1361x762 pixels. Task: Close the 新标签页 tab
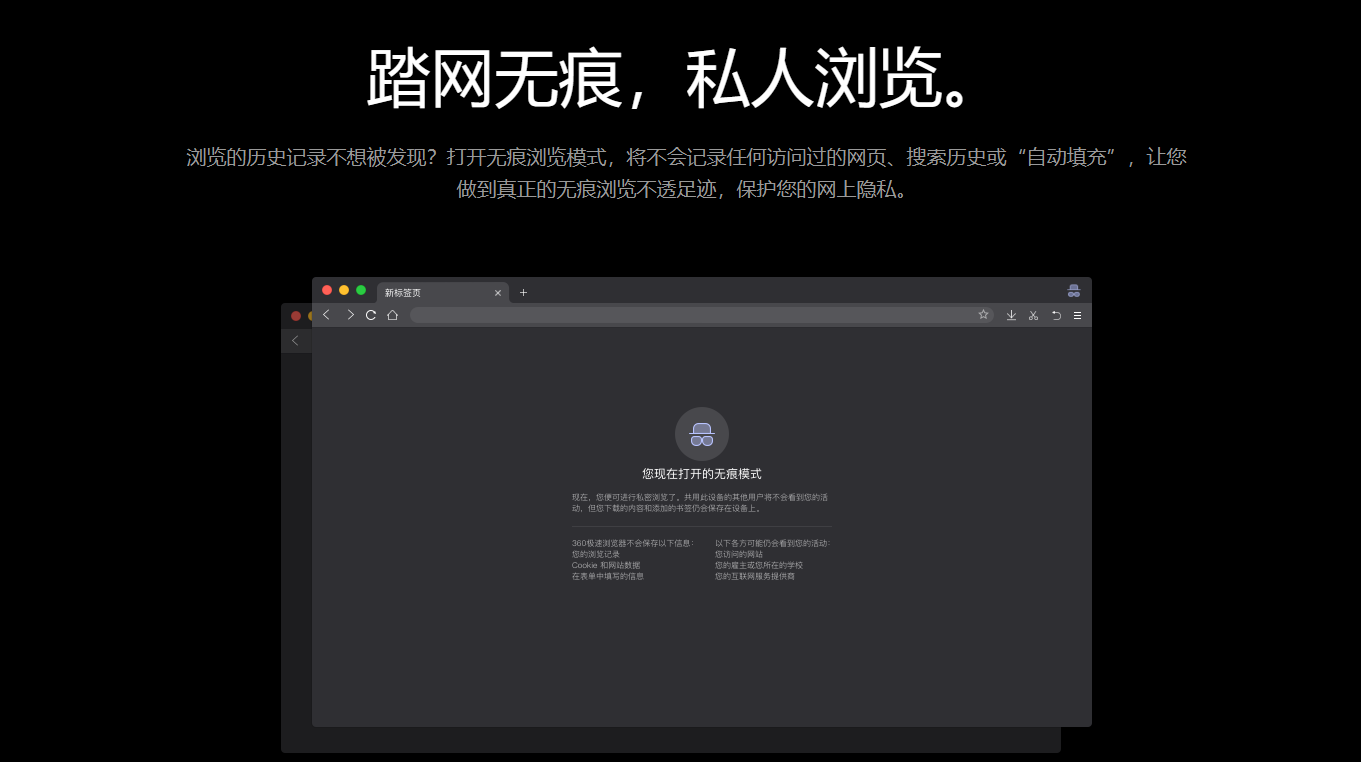pyautogui.click(x=498, y=292)
